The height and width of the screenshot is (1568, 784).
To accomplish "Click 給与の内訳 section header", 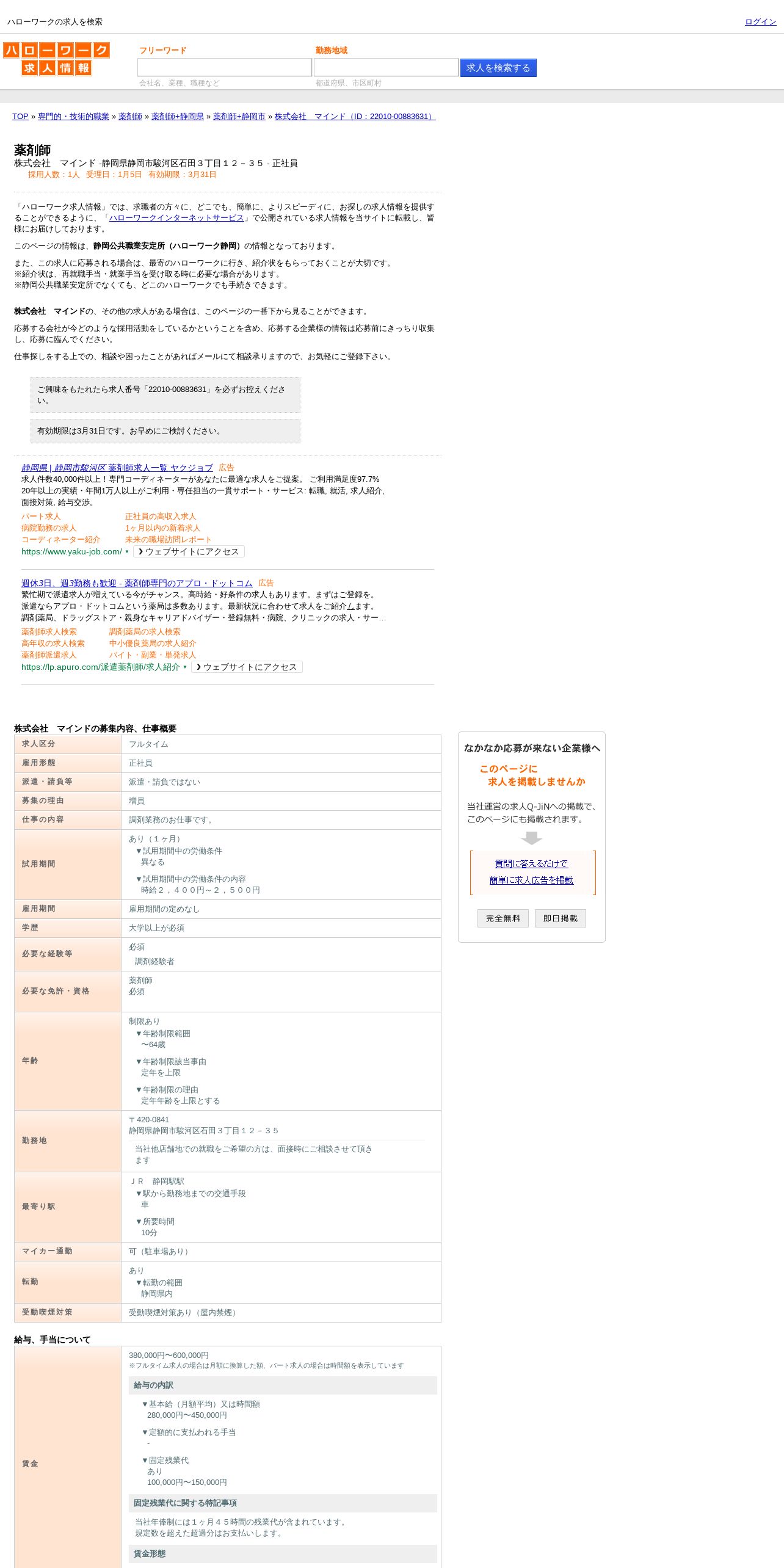I will pos(283,1385).
